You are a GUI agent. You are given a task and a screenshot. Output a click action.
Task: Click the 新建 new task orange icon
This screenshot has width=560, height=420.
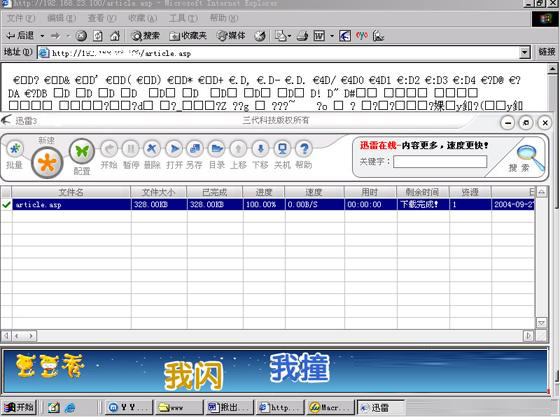(x=47, y=163)
